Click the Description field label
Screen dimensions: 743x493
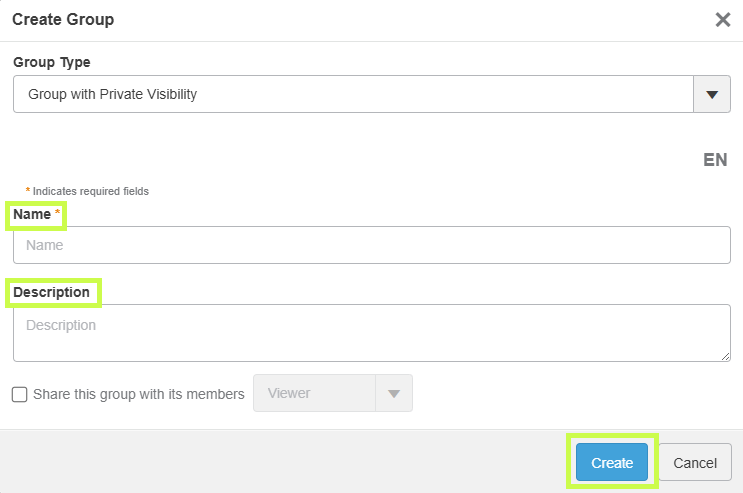[51, 292]
